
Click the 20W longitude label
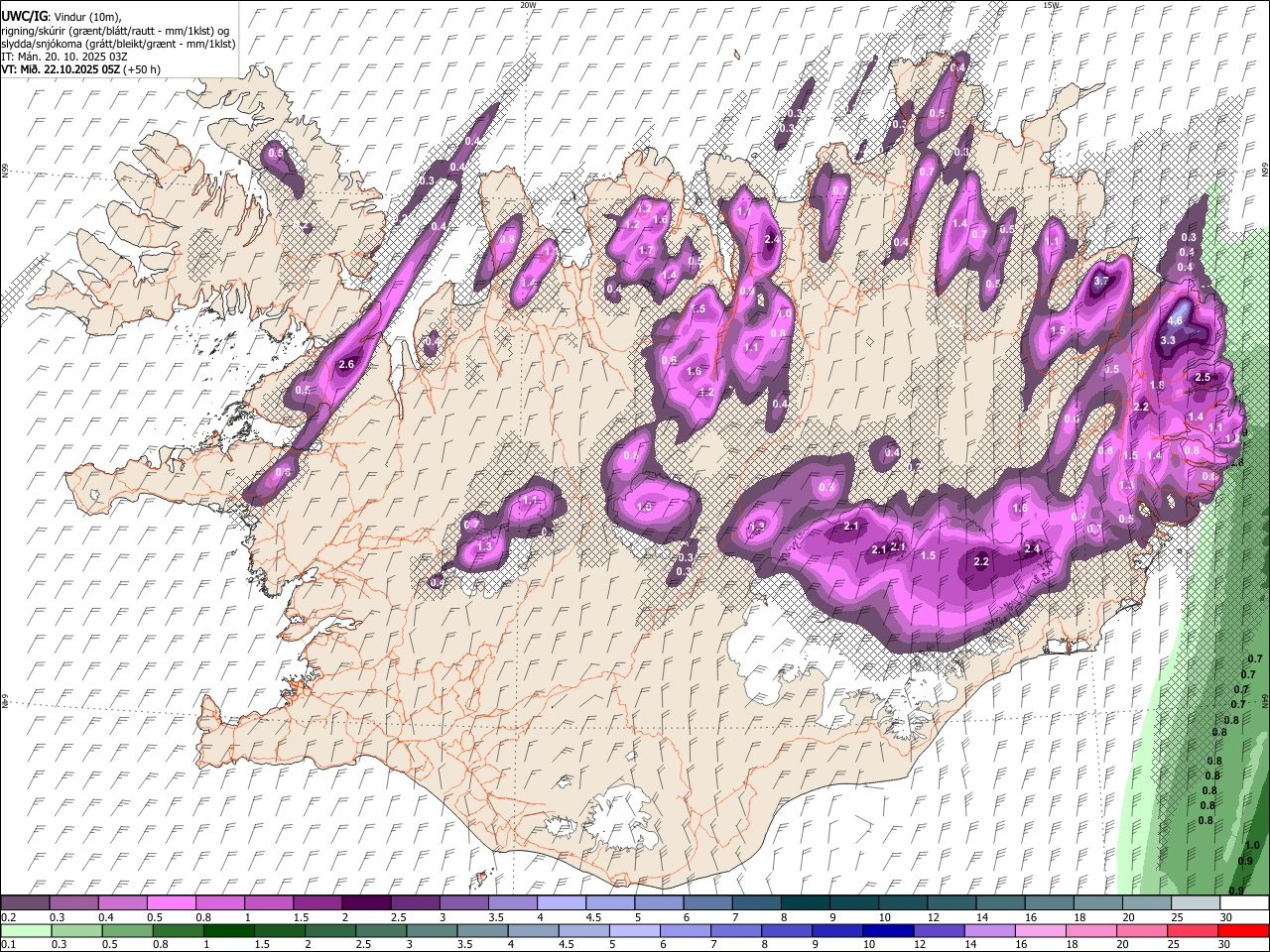528,5
